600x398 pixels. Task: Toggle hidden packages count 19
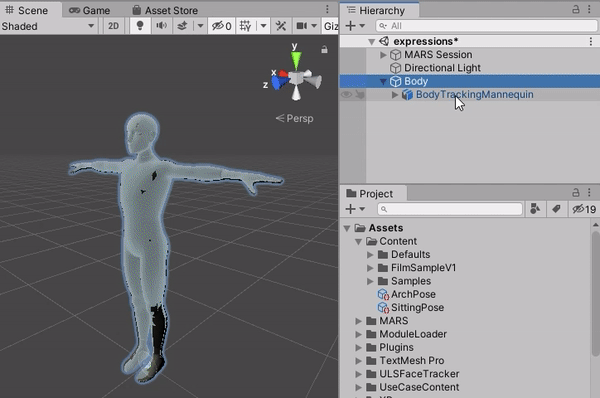tap(584, 209)
